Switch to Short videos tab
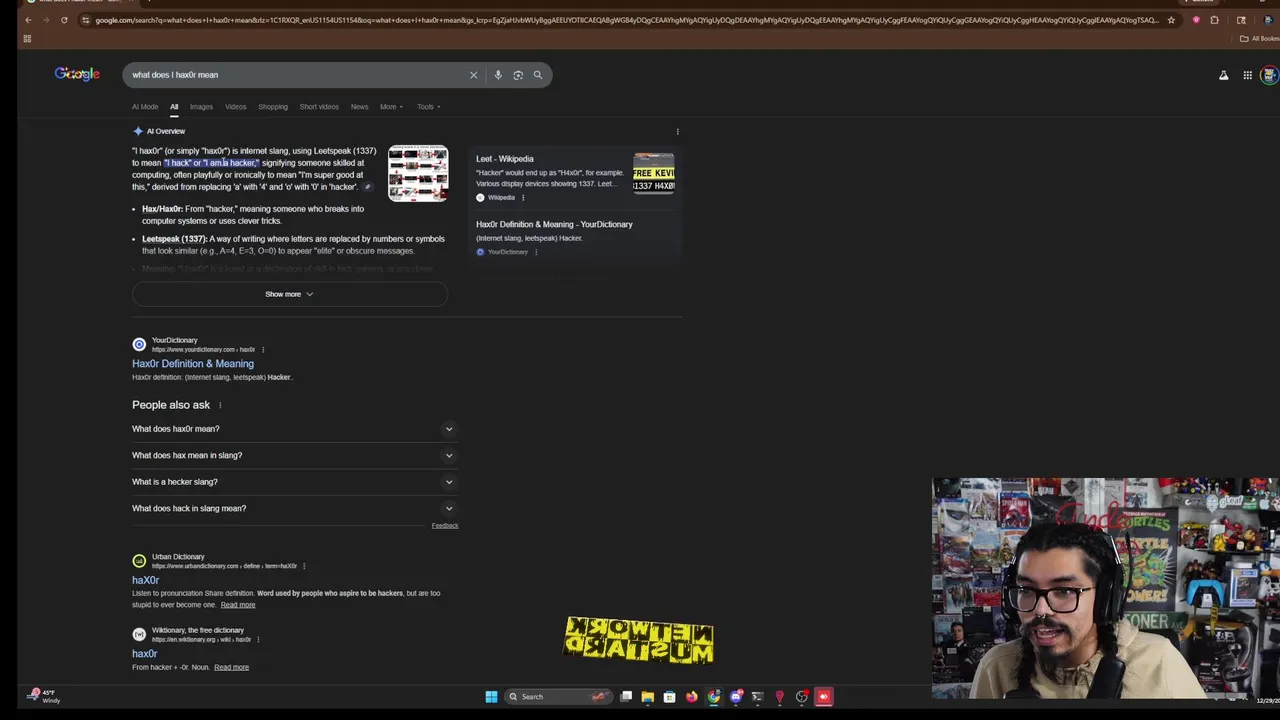The image size is (1280, 720). (x=319, y=107)
